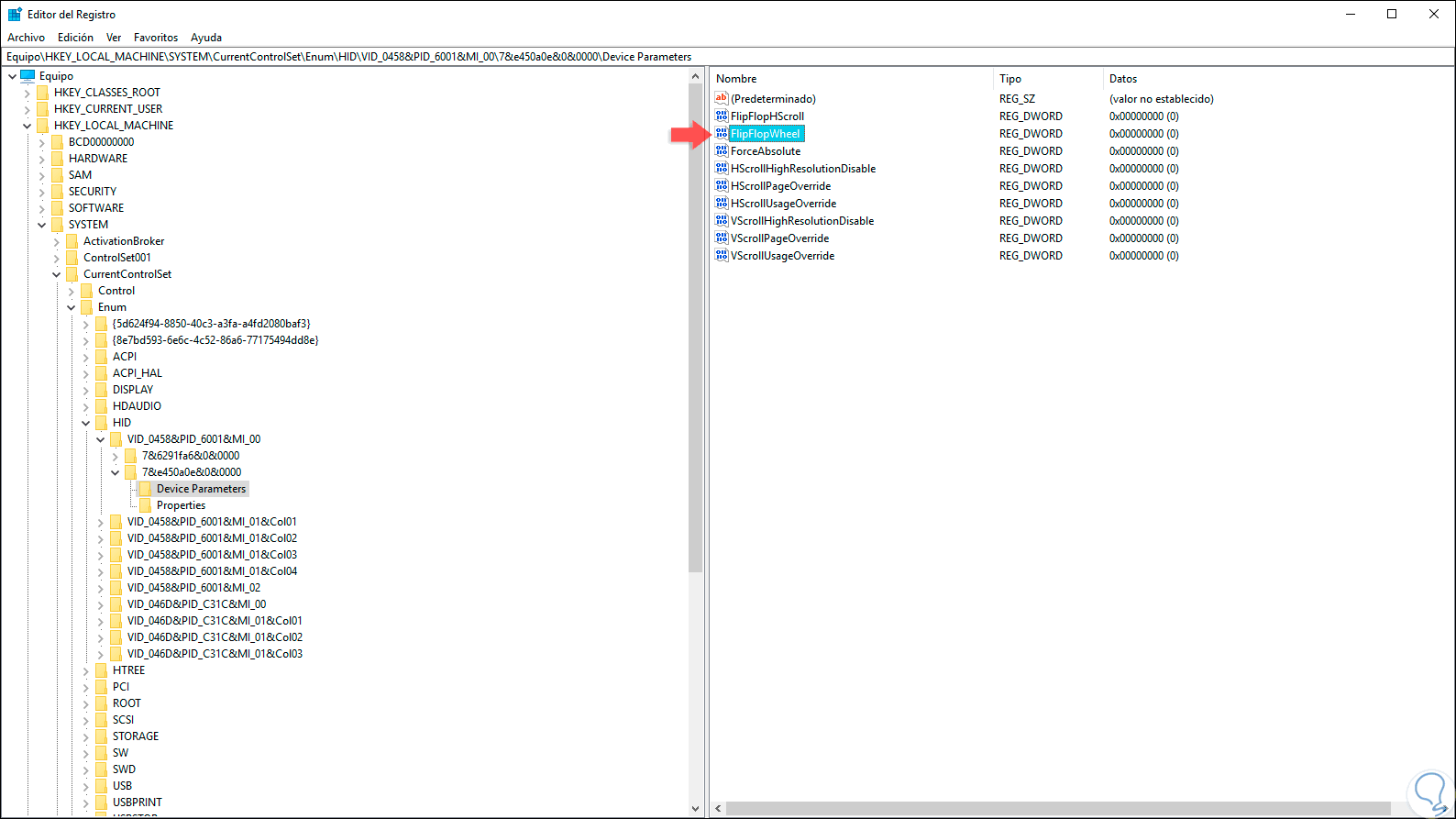Expand the SAM key
The height and width of the screenshot is (819, 1456).
point(41,175)
